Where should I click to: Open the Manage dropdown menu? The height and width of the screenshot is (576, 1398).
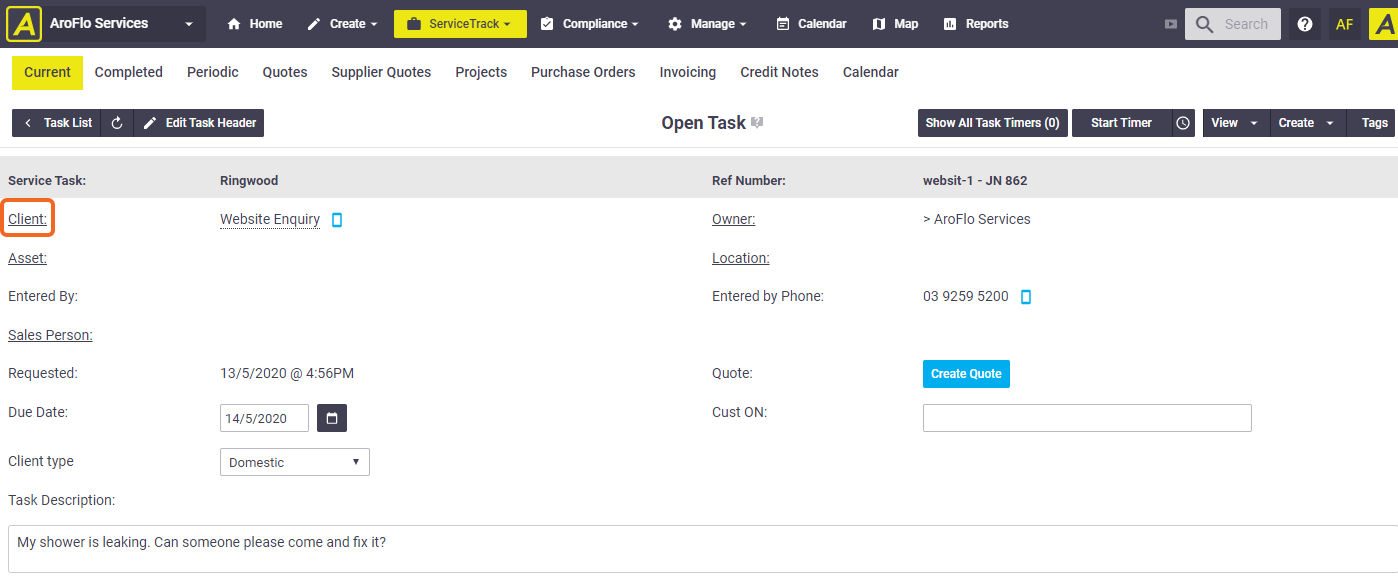pyautogui.click(x=707, y=24)
